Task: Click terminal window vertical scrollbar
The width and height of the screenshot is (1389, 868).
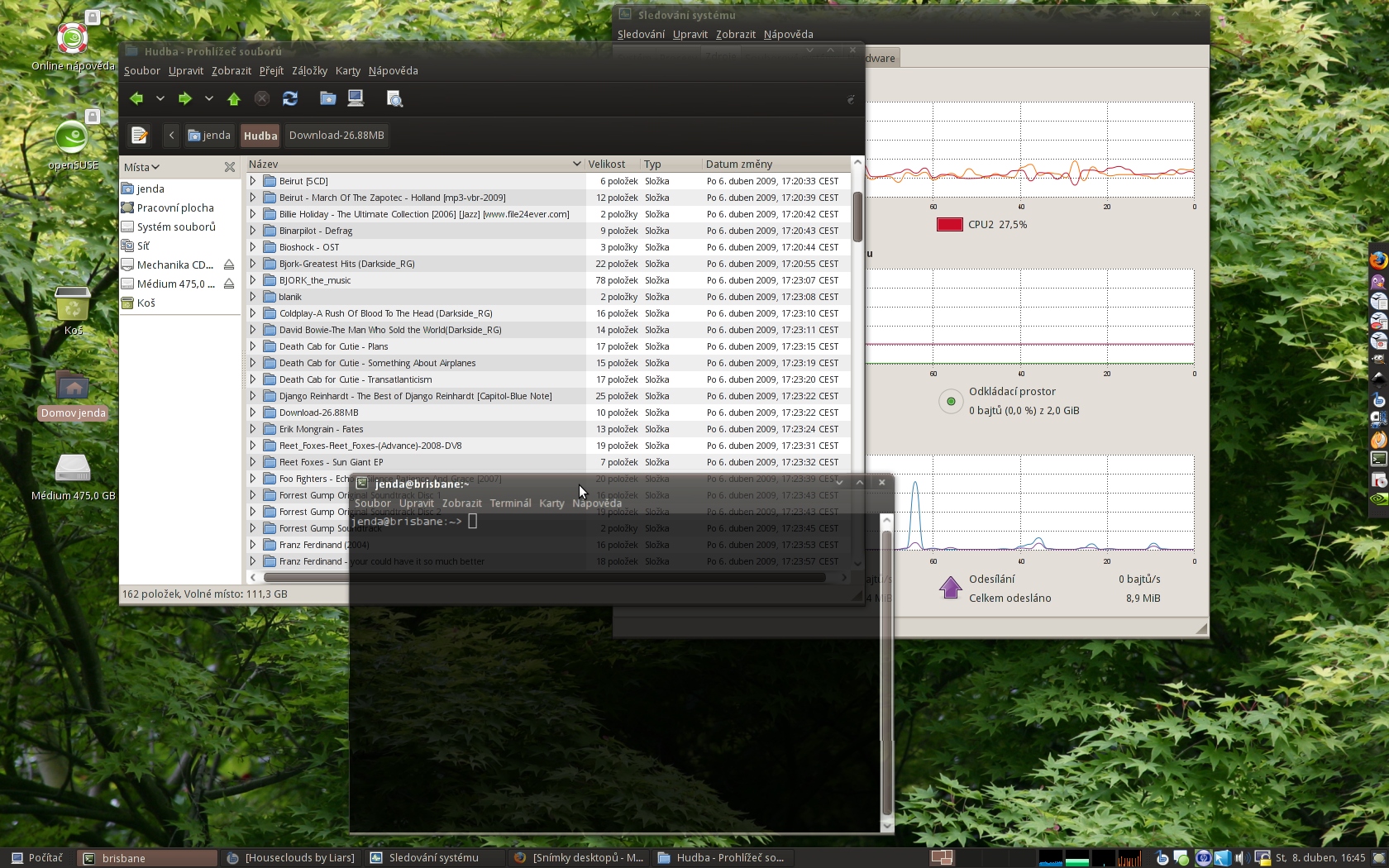Action: (x=887, y=673)
